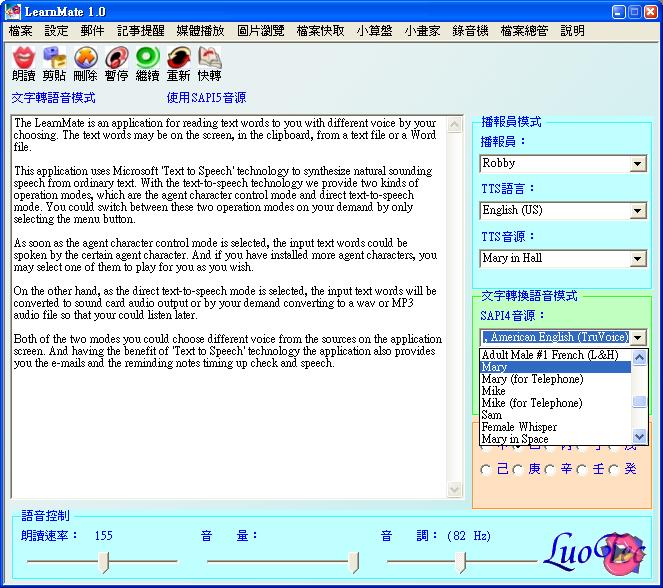The width and height of the screenshot is (663, 588).
Task: Open the 檔案 menu
Action: point(20,31)
